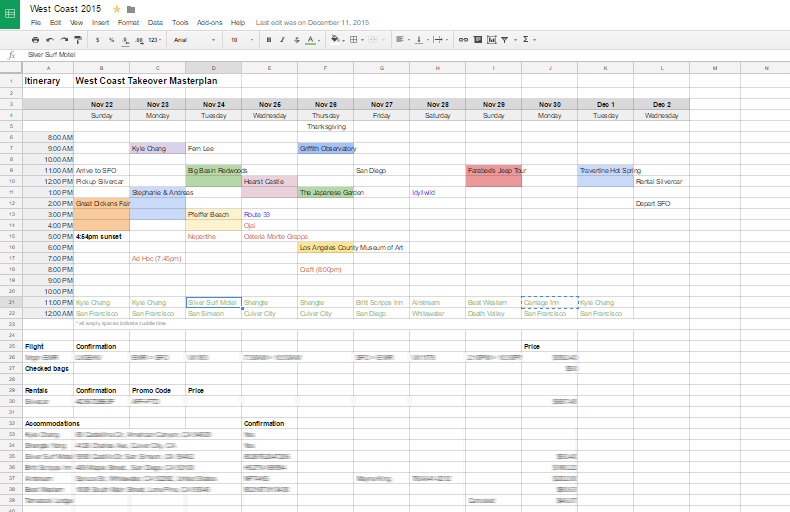The height and width of the screenshot is (512, 790).
Task: Open the Tools menu
Action: click(180, 23)
